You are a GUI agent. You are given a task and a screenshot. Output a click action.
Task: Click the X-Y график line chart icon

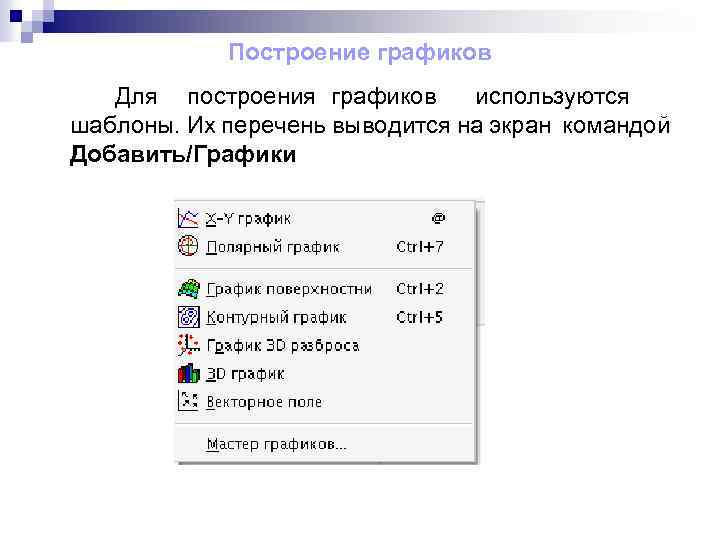pyautogui.click(x=188, y=219)
